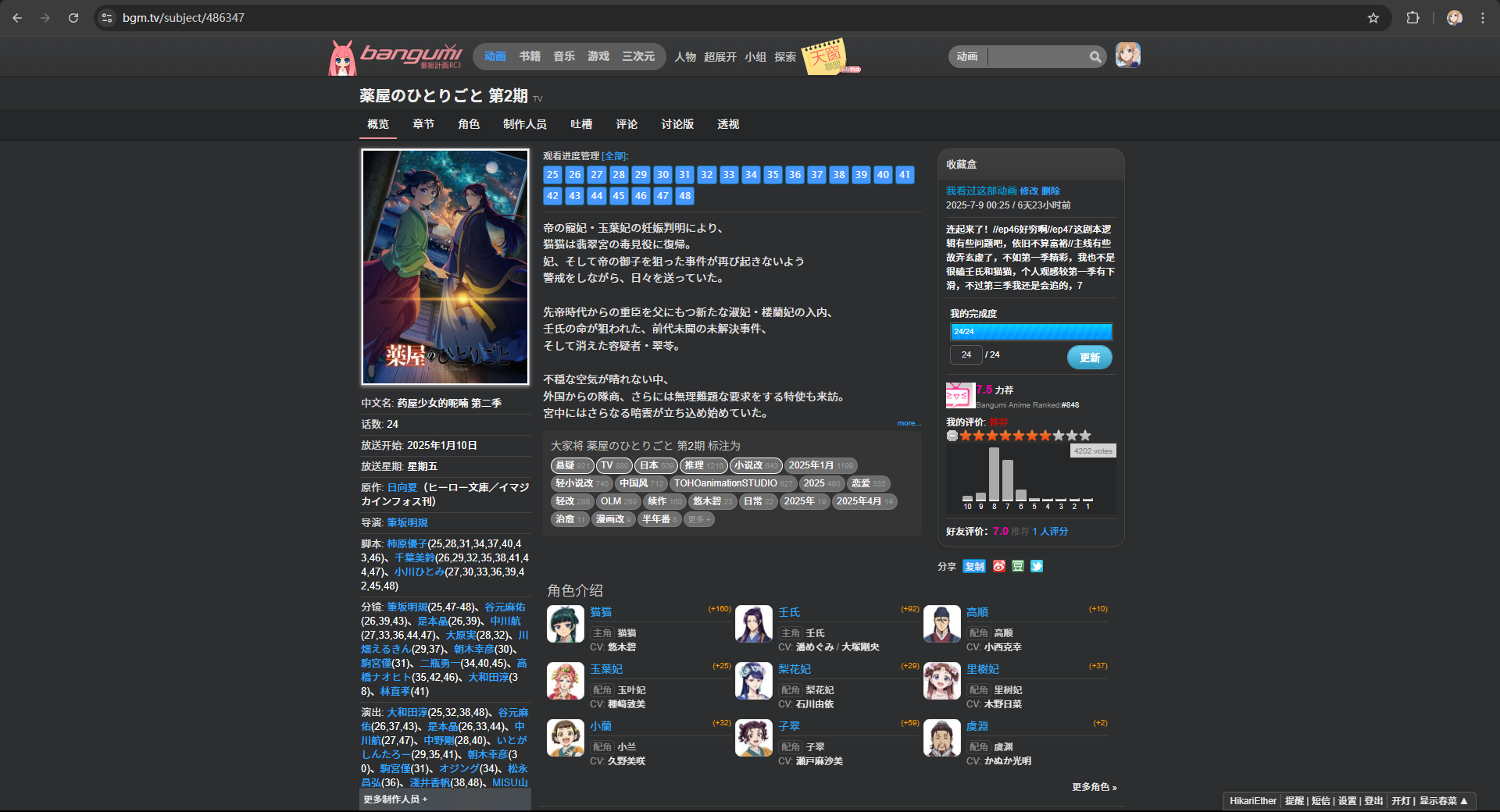Bookmark this page with star icon
Viewport: 1500px width, 812px height.
coord(1373,17)
